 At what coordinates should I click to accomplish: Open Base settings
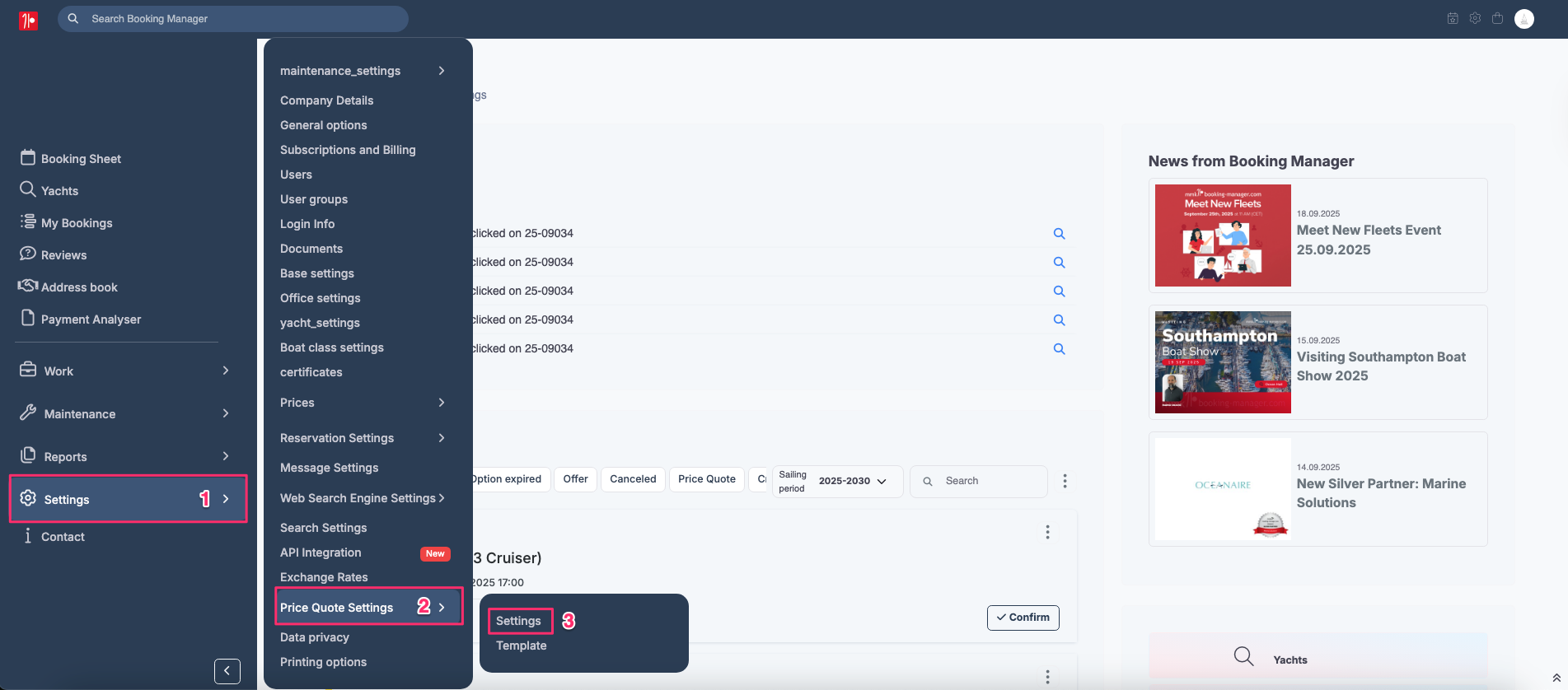pos(317,273)
